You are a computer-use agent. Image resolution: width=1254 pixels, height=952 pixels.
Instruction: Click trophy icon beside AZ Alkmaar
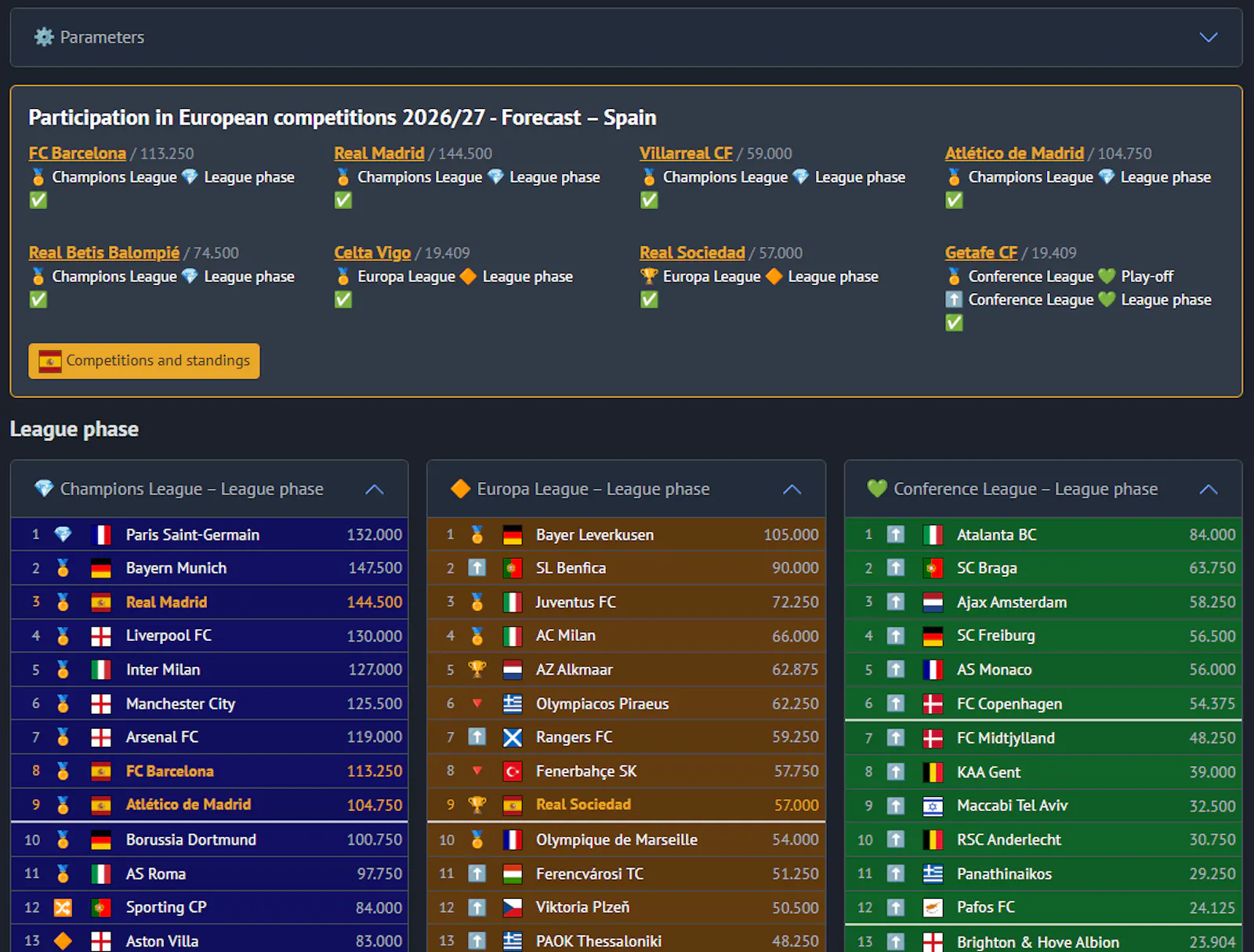click(x=477, y=669)
